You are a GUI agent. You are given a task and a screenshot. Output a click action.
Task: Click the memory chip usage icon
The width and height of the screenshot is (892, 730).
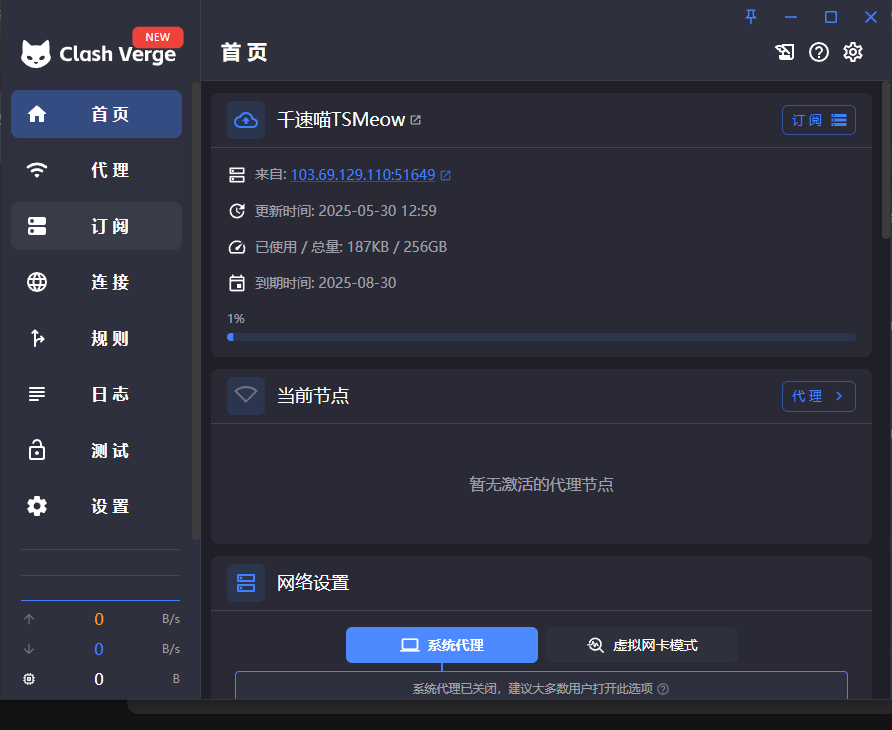click(29, 679)
